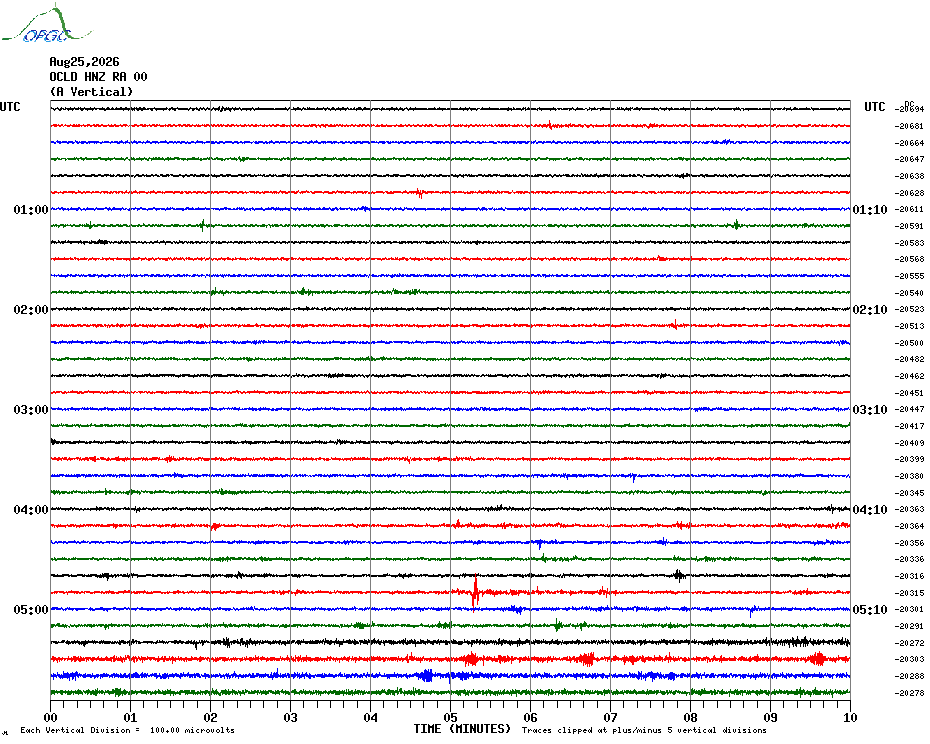
Task: Click the red spike on the -20681 trace
Action: tap(550, 125)
